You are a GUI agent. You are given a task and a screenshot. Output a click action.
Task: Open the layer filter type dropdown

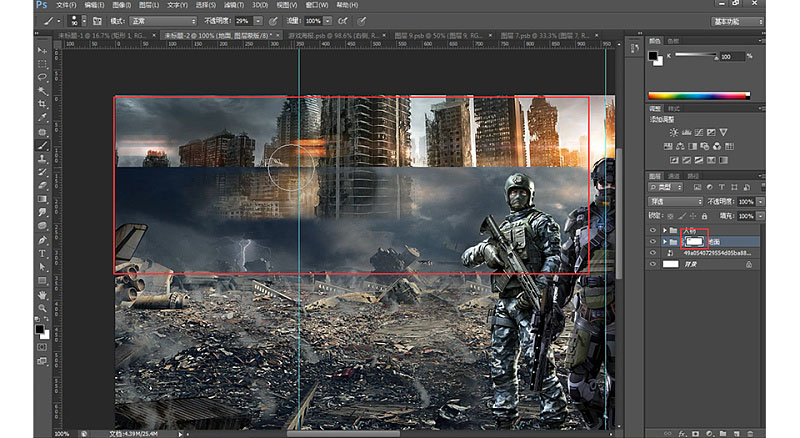[x=666, y=187]
